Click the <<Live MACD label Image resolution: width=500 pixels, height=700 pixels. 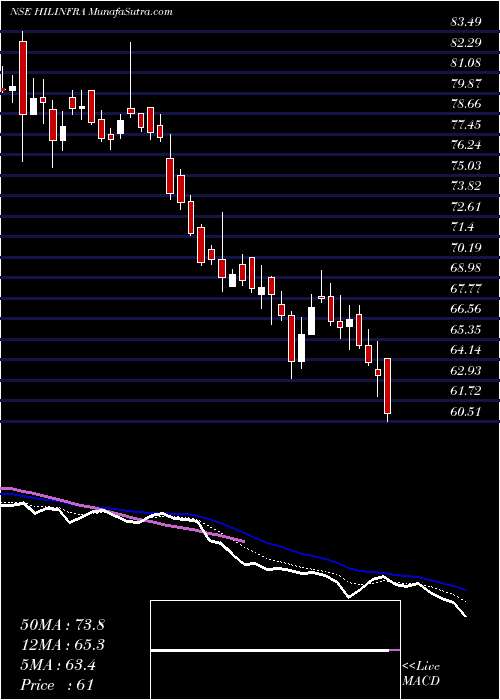(421, 674)
